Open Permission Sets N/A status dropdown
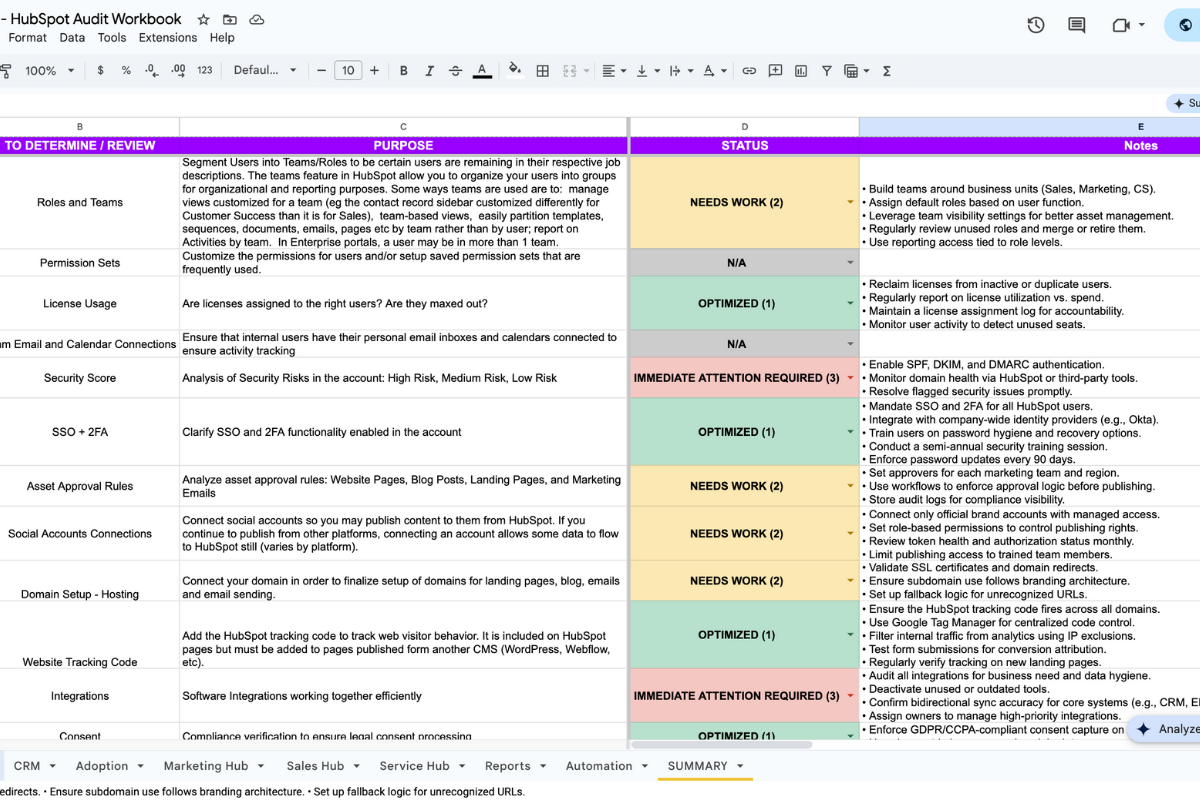 pyautogui.click(x=851, y=263)
